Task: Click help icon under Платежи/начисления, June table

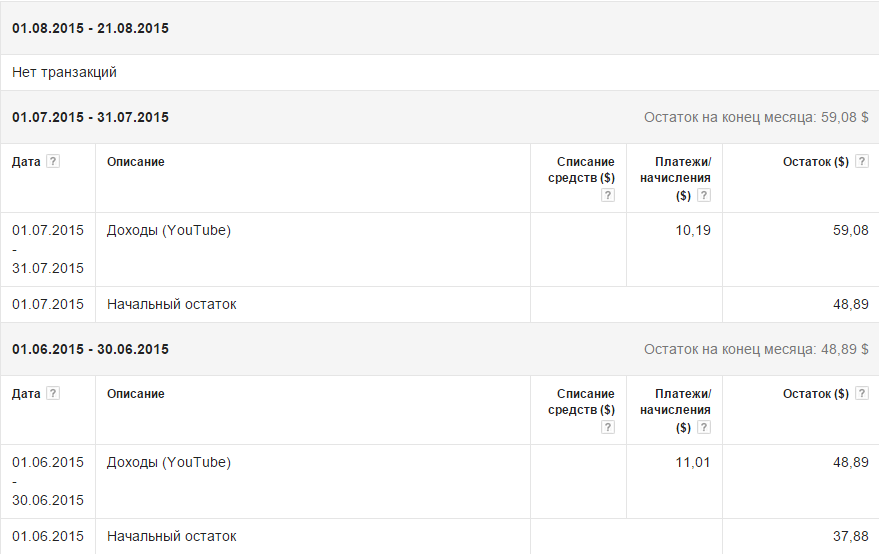Action: coord(704,427)
